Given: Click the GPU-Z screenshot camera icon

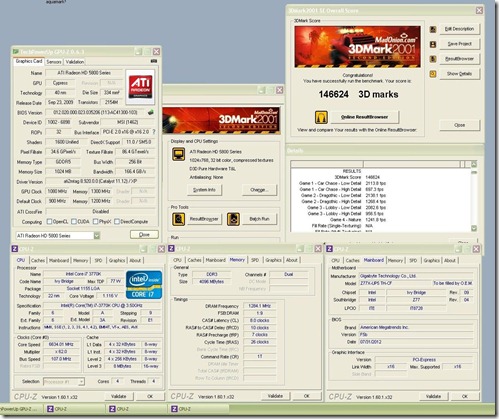Looking at the screenshot, I should [154, 61].
